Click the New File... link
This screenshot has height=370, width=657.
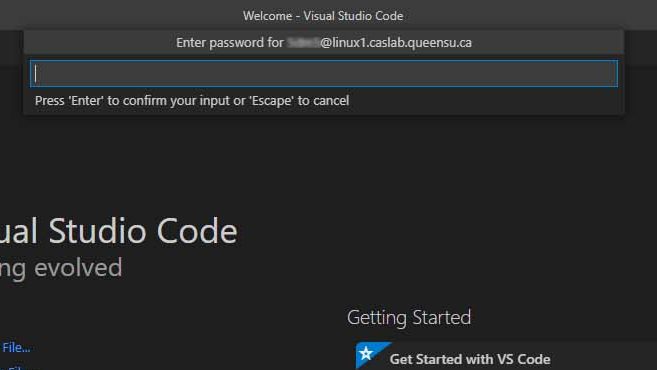tap(16, 347)
